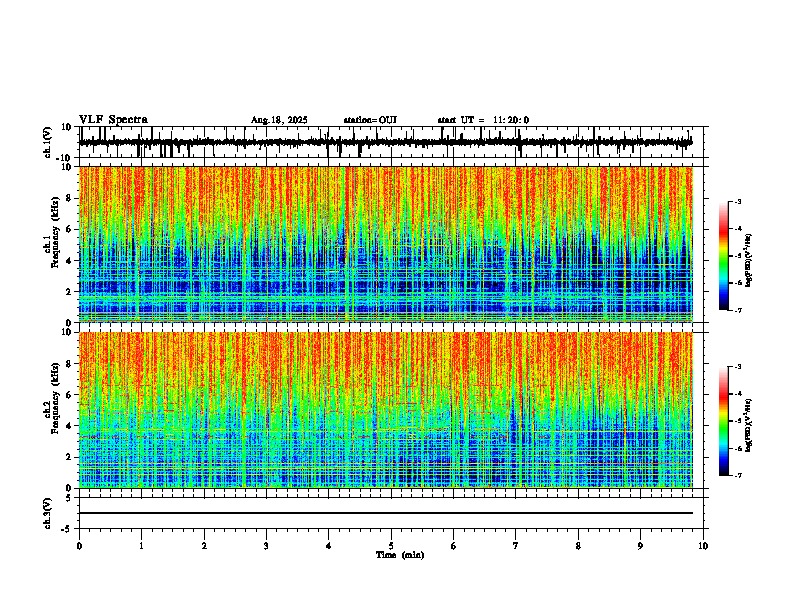Viewport: 792px width, 612px height.
Task: Click the flat ch.3 voltage line
Action: (386, 513)
